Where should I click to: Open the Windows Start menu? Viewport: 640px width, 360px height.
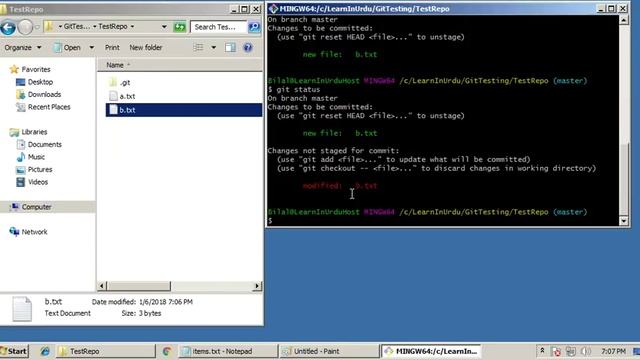point(14,351)
